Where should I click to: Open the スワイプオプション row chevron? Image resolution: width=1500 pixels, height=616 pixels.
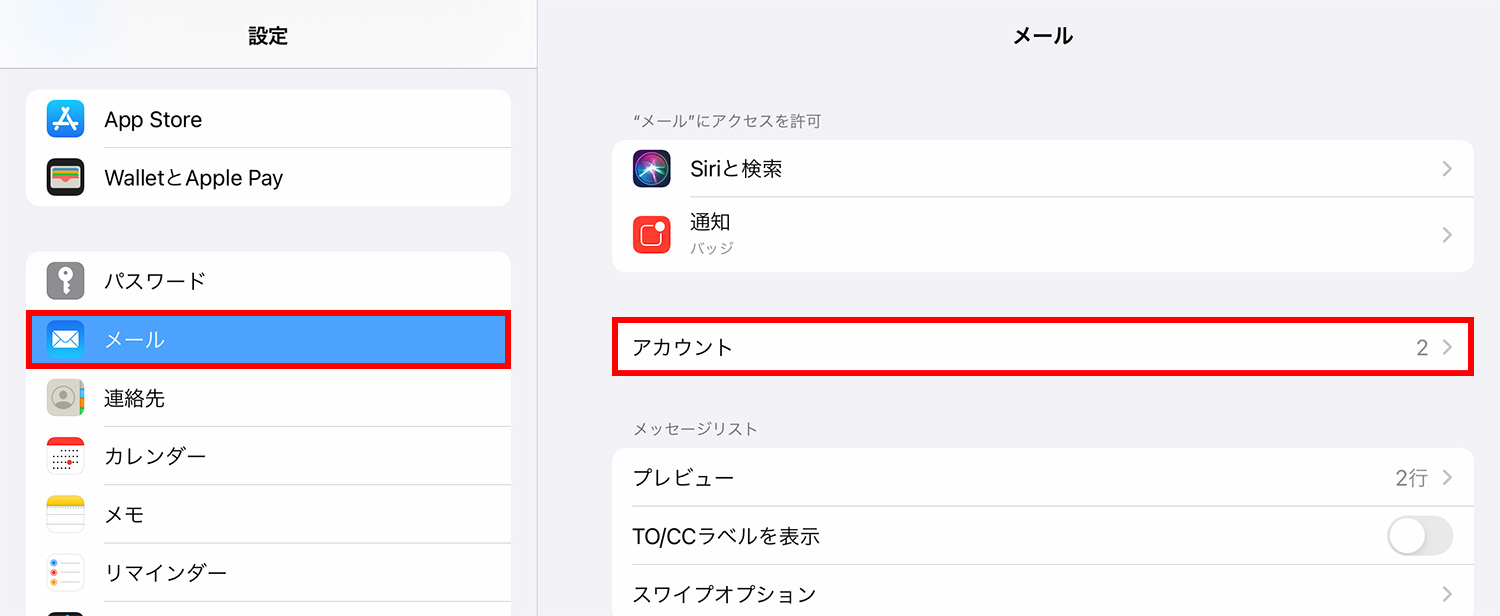pyautogui.click(x=1447, y=594)
